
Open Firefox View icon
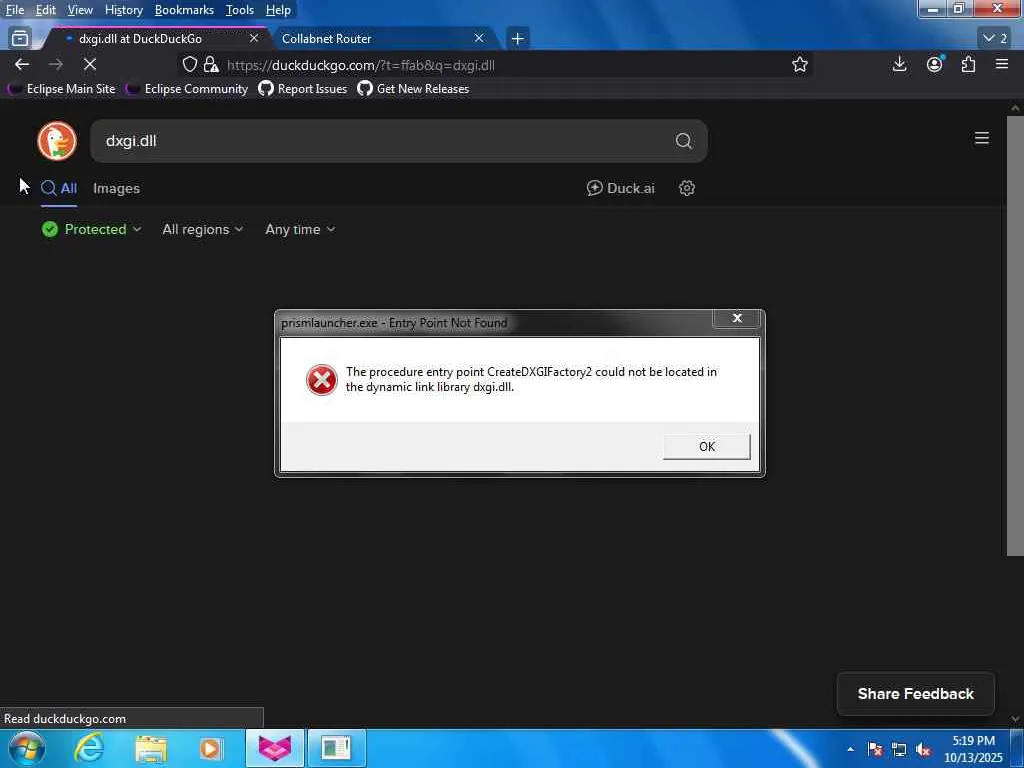20,39
